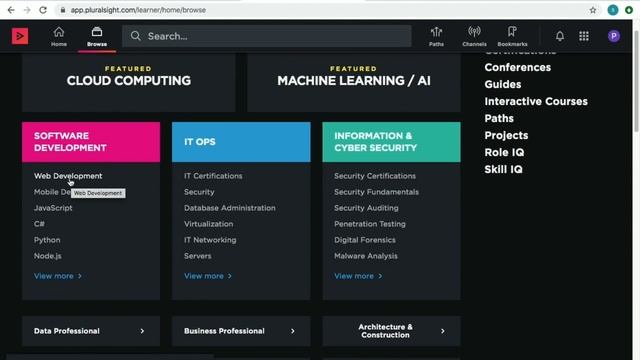Click the green extension icon
The width and height of the screenshot is (640, 360).
(x=629, y=10)
